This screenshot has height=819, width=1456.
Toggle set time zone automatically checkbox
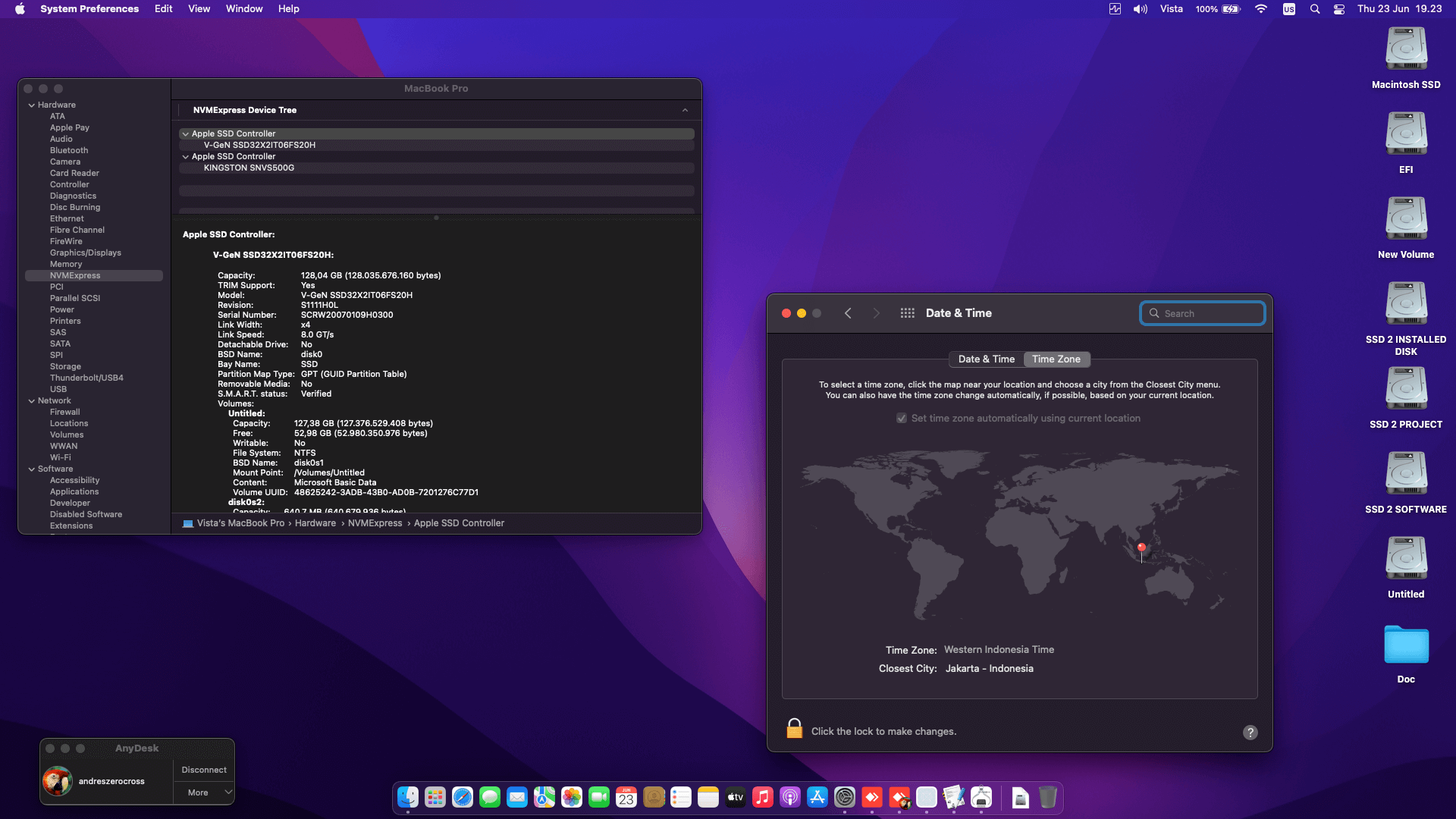click(x=902, y=418)
